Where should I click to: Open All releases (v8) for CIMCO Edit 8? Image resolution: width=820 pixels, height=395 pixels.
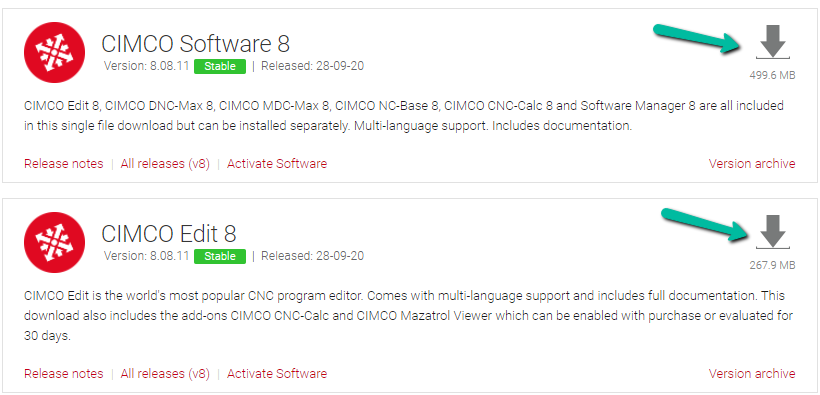point(165,374)
